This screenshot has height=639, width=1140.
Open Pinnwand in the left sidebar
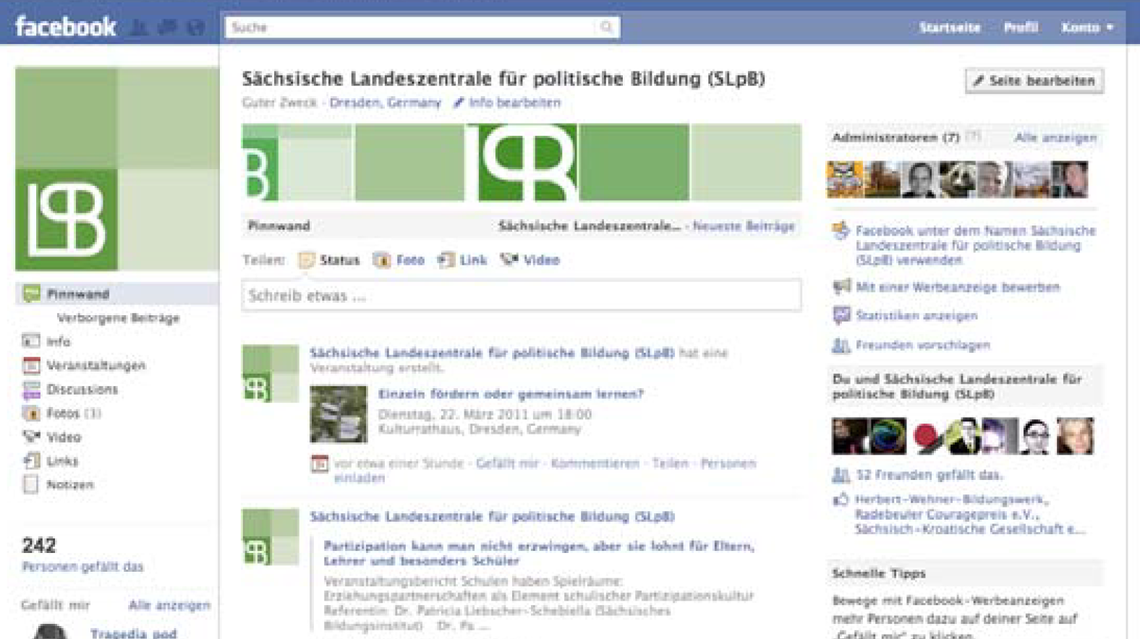[77, 294]
